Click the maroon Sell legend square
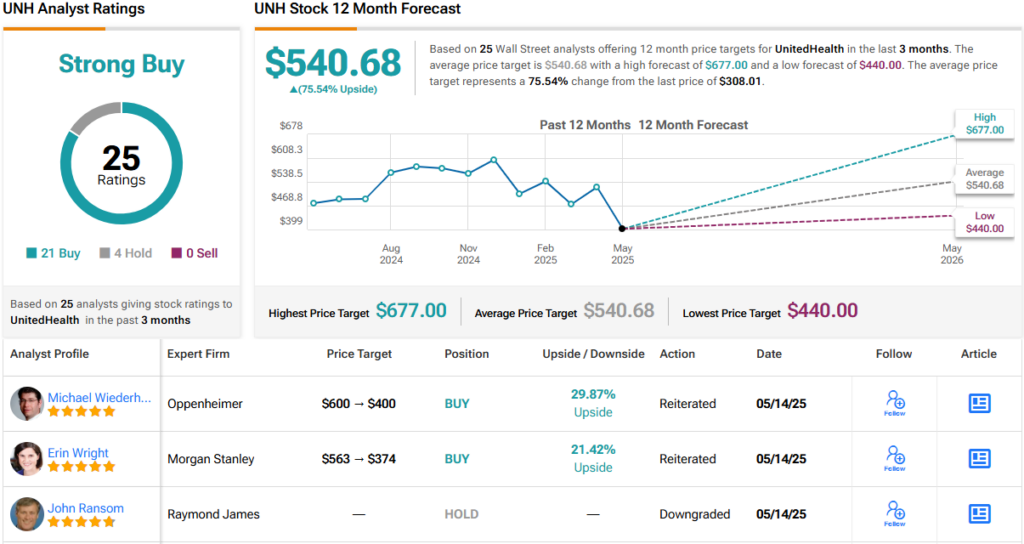The height and width of the screenshot is (544, 1024). tap(177, 253)
